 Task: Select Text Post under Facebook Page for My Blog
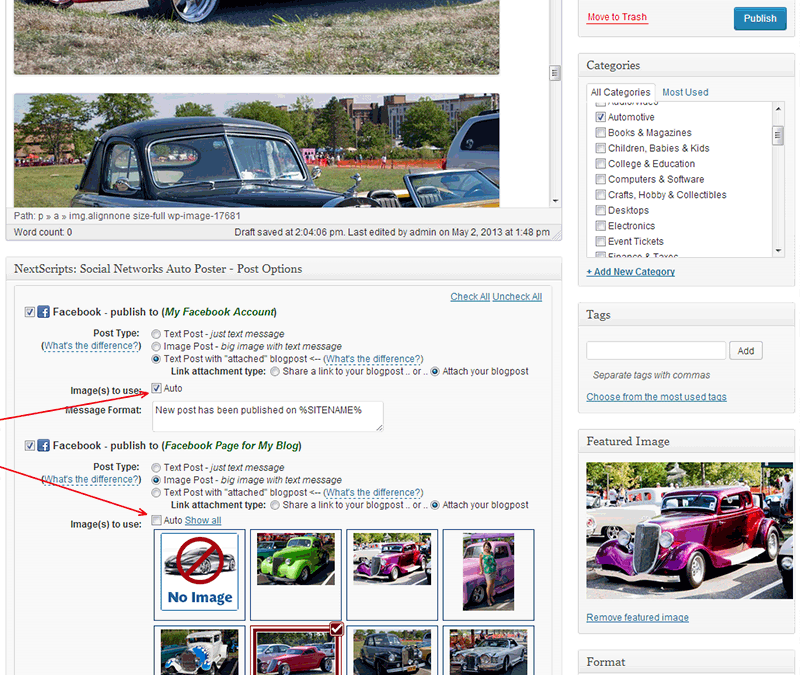156,468
